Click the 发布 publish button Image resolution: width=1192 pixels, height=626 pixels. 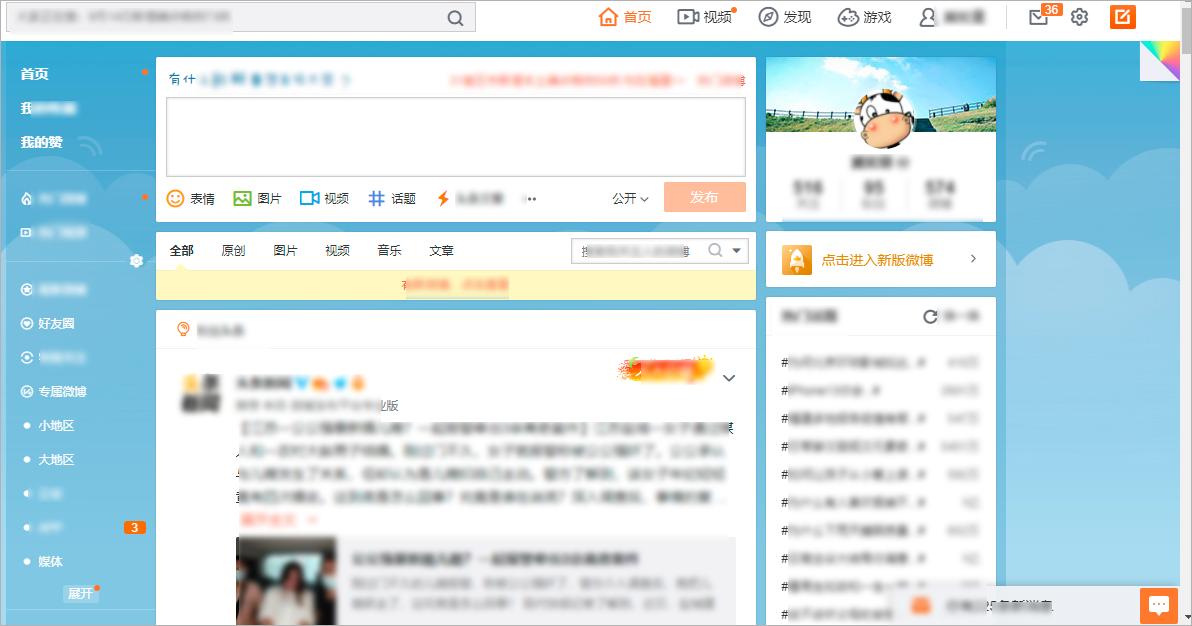704,197
